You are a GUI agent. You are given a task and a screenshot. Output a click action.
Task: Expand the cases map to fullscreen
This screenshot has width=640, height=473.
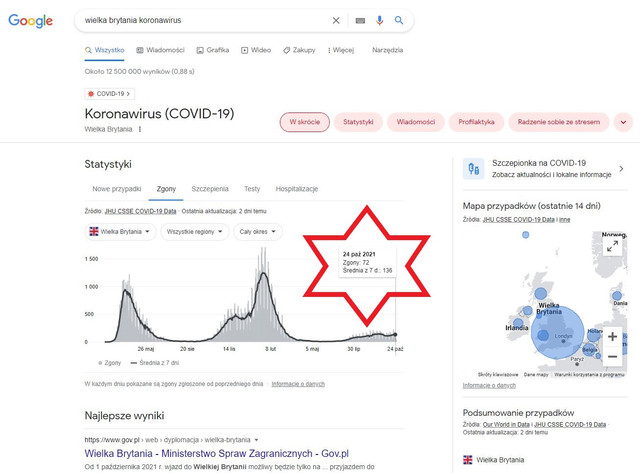pos(612,246)
